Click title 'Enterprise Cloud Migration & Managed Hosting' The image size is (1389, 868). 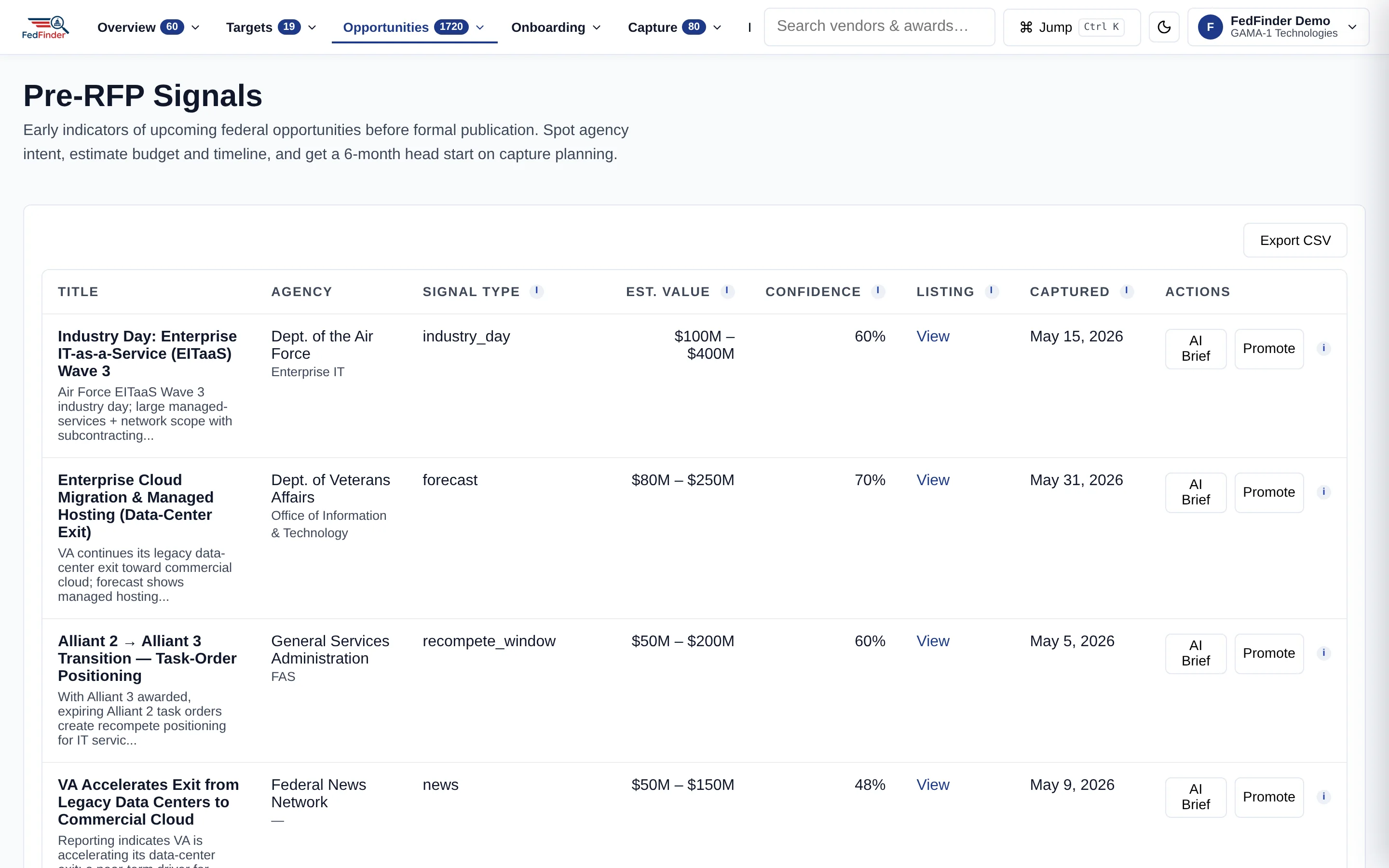(x=136, y=506)
